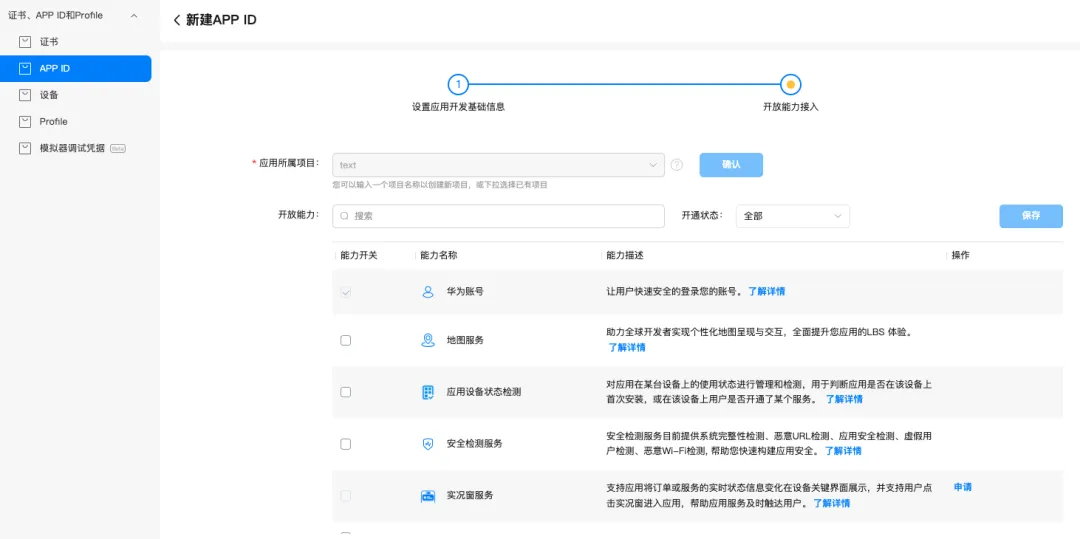This screenshot has width=1080, height=539.
Task: Click the APP ID sidebar icon
Action: point(25,69)
